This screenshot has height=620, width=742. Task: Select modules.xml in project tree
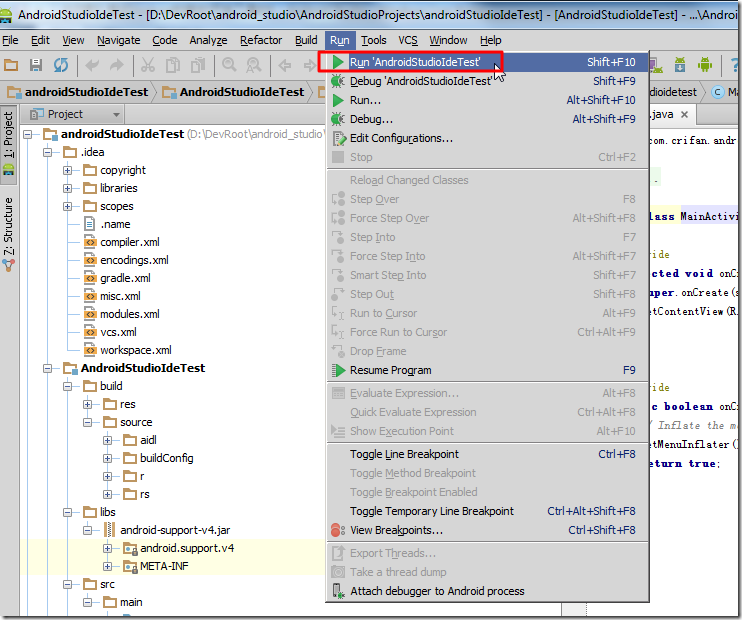point(130,314)
